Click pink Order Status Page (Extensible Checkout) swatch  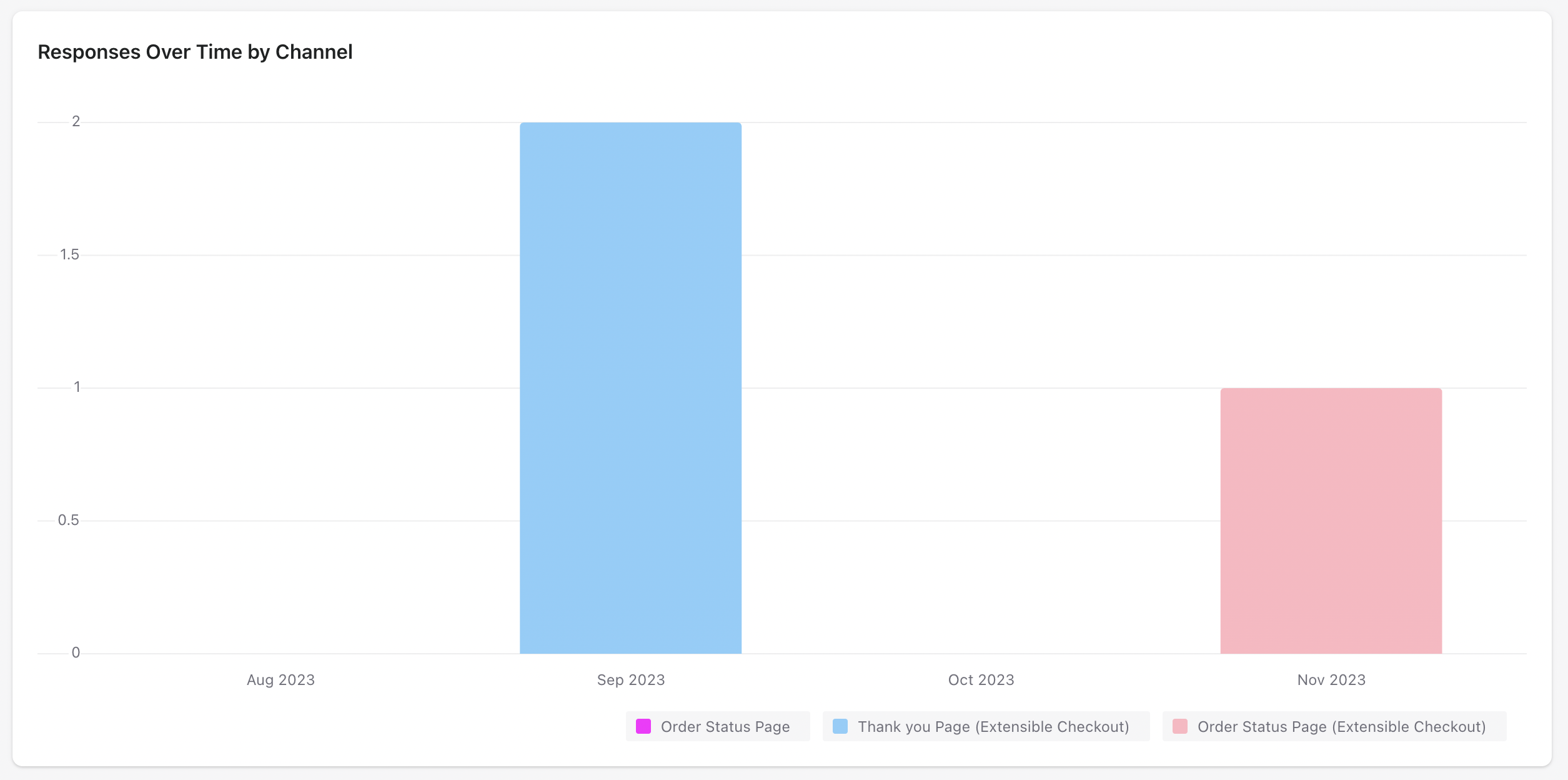1179,726
